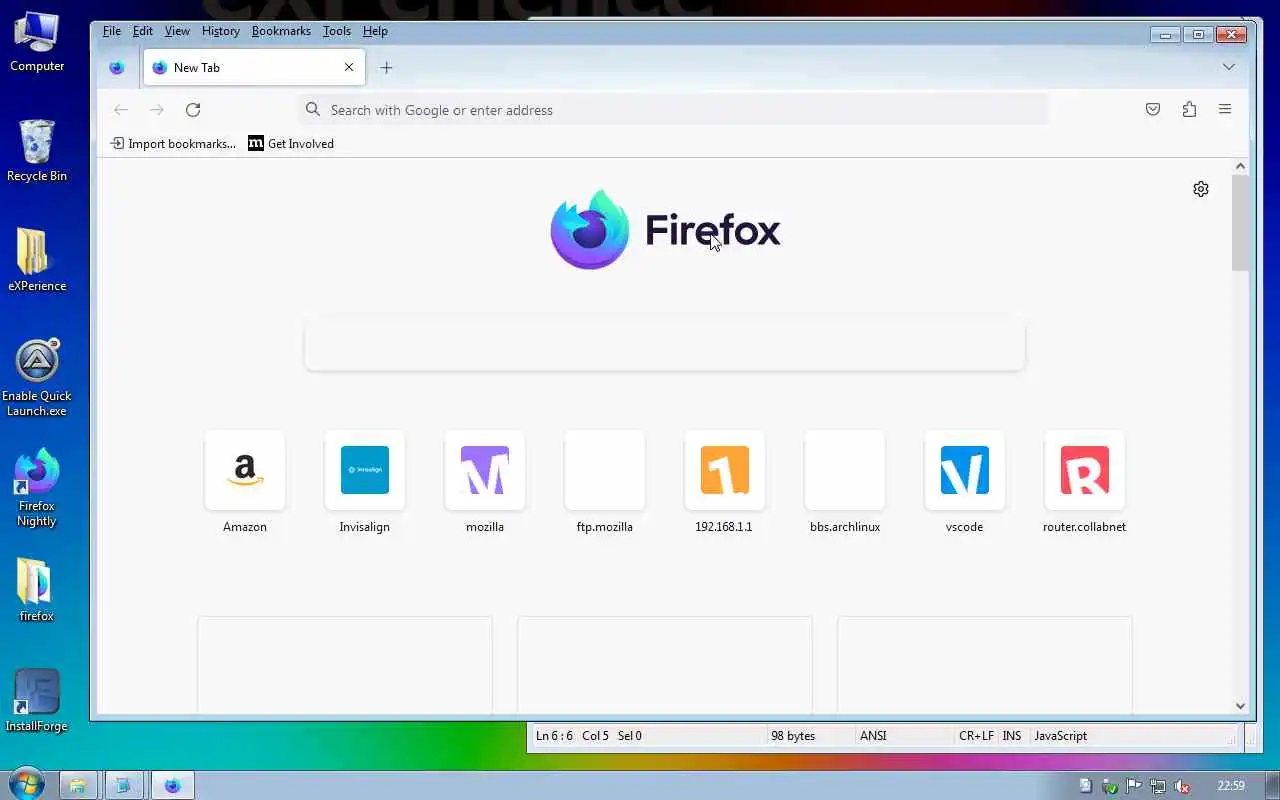The height and width of the screenshot is (800, 1280).
Task: Click the Firefox Nightly taskbar button
Action: click(172, 785)
